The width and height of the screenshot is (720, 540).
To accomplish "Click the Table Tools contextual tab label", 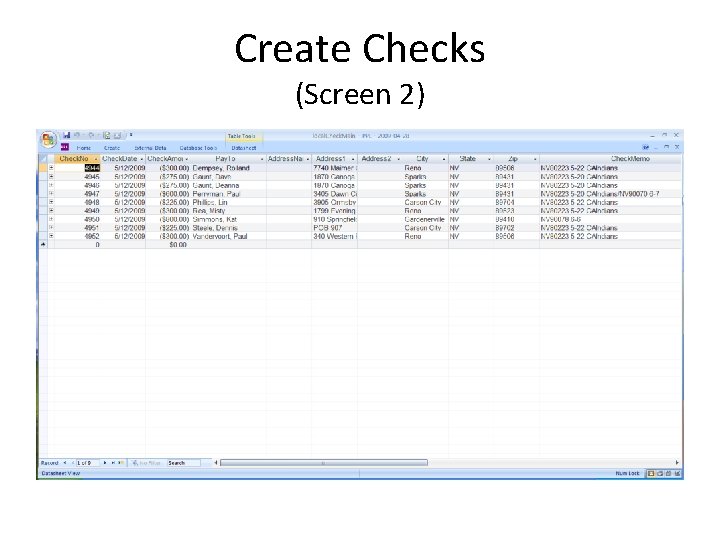I will [242, 136].
